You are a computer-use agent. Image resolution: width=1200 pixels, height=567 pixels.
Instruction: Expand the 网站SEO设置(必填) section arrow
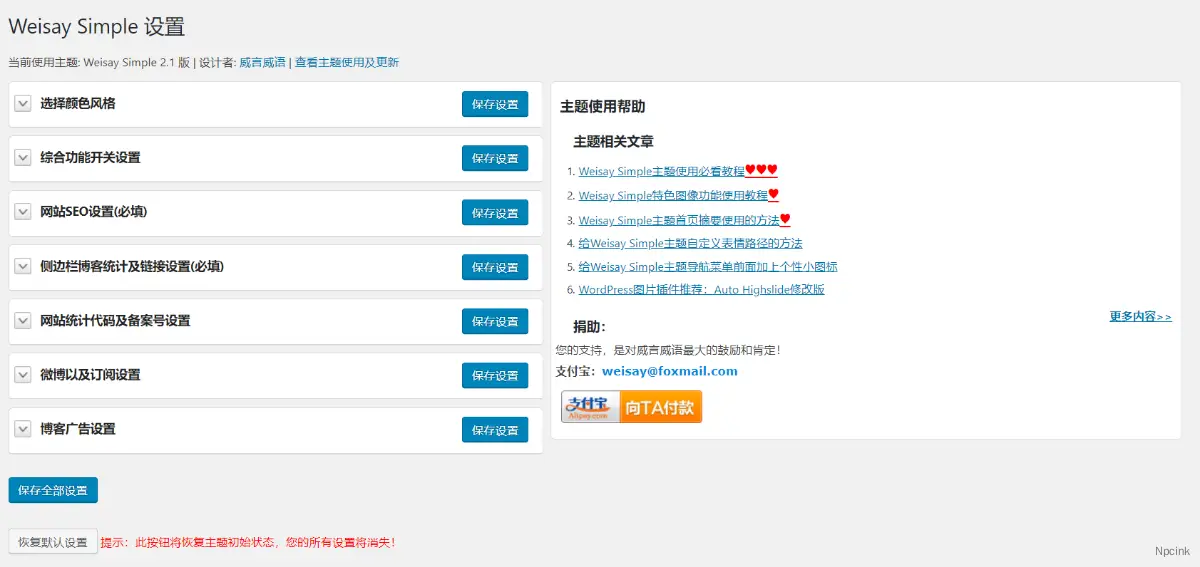(24, 212)
